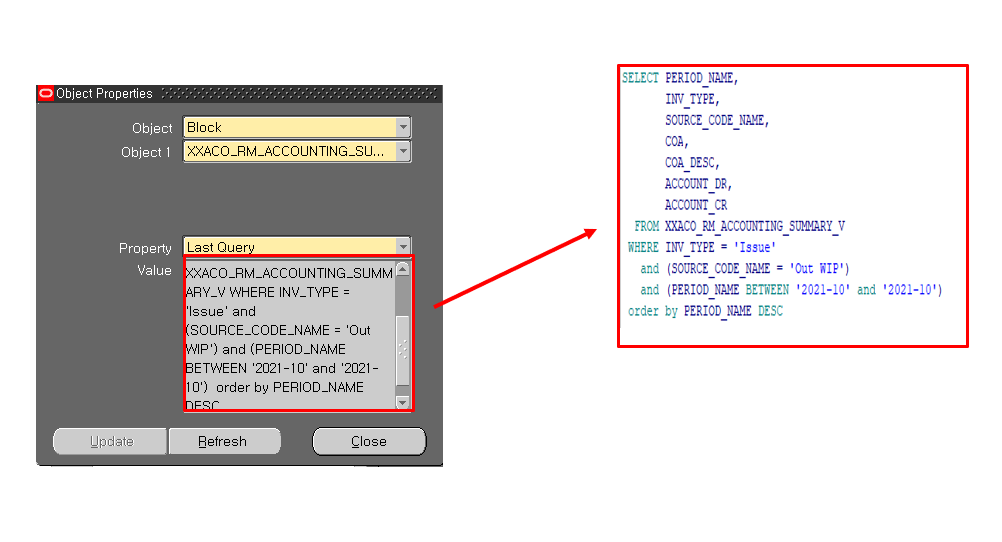Open the Object dropdown showing Block
This screenshot has width=1002, height=542.
(x=403, y=127)
